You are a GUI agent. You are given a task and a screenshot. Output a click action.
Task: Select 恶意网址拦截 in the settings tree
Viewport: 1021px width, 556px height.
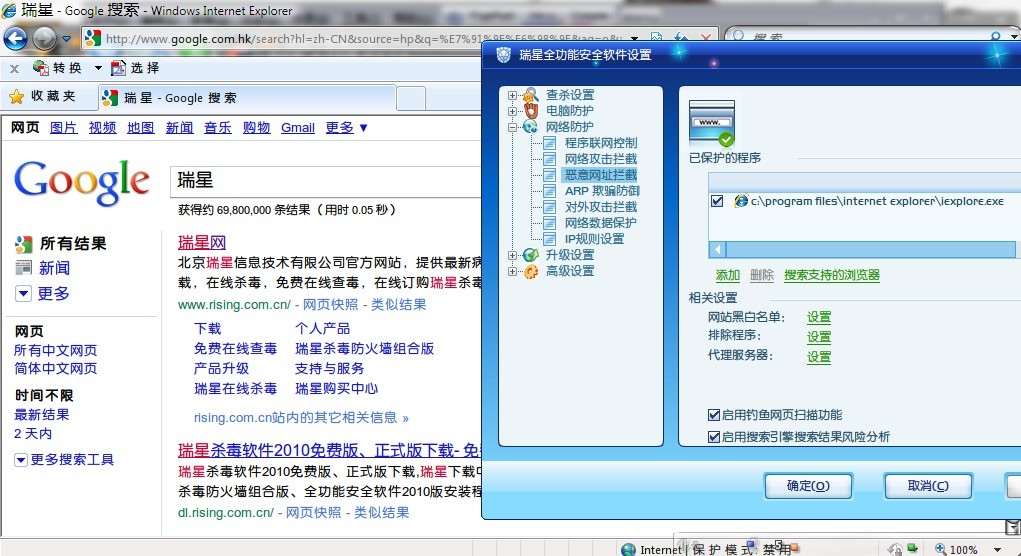[600, 174]
